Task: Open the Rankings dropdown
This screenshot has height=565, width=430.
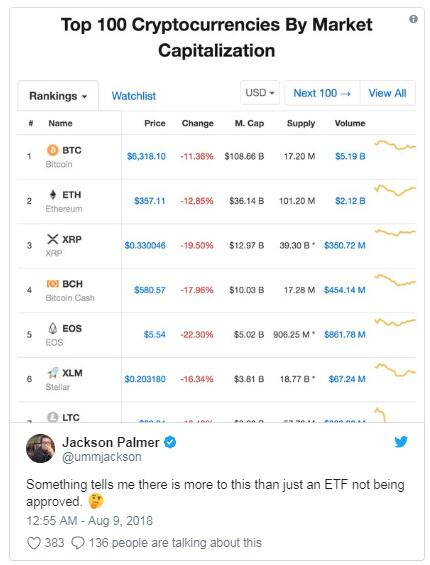Action: point(58,96)
